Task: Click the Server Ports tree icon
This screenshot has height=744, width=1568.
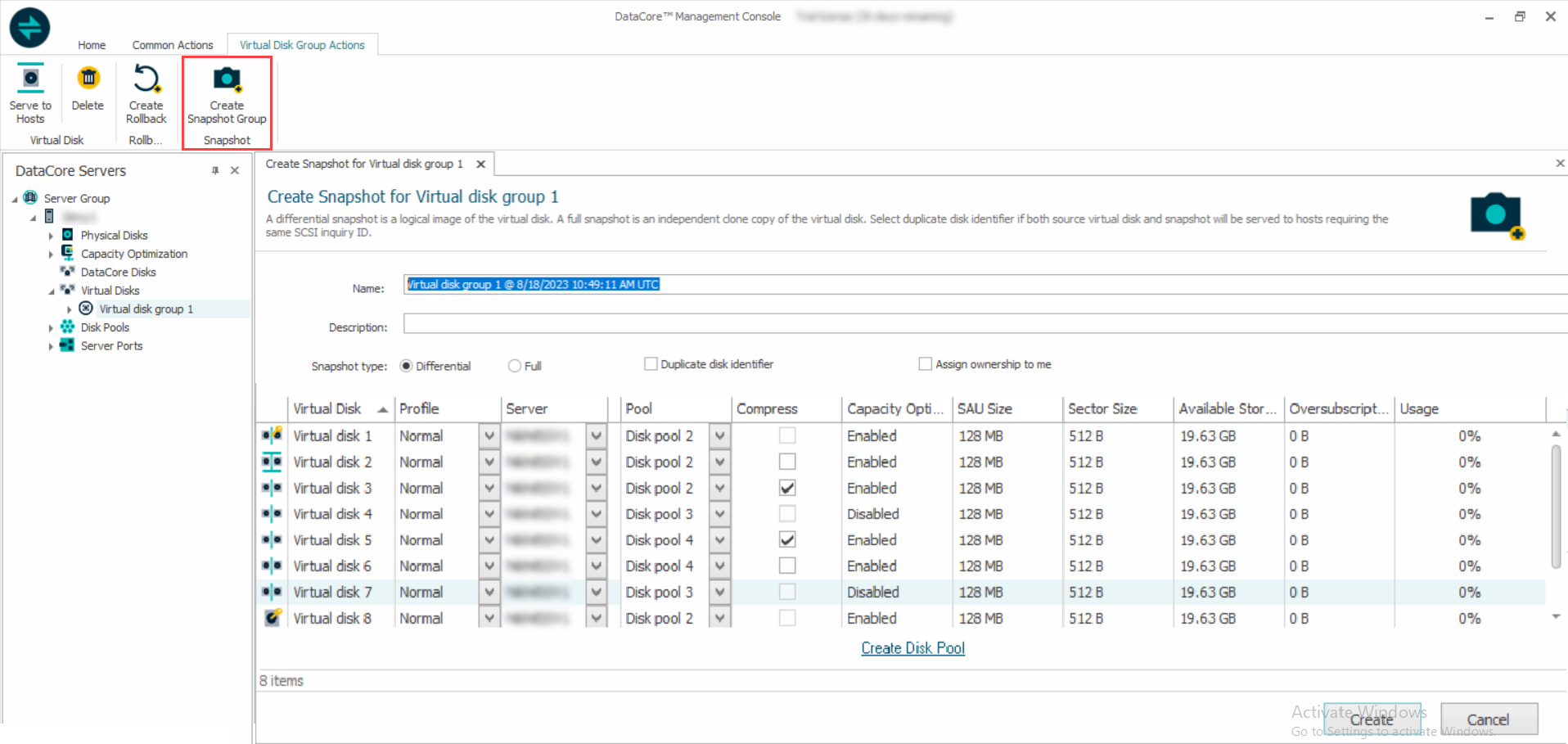Action: (x=68, y=345)
